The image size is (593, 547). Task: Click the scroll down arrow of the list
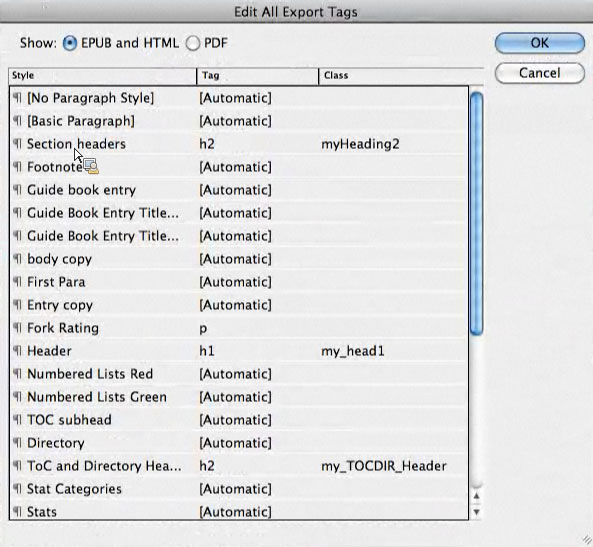coord(477,512)
